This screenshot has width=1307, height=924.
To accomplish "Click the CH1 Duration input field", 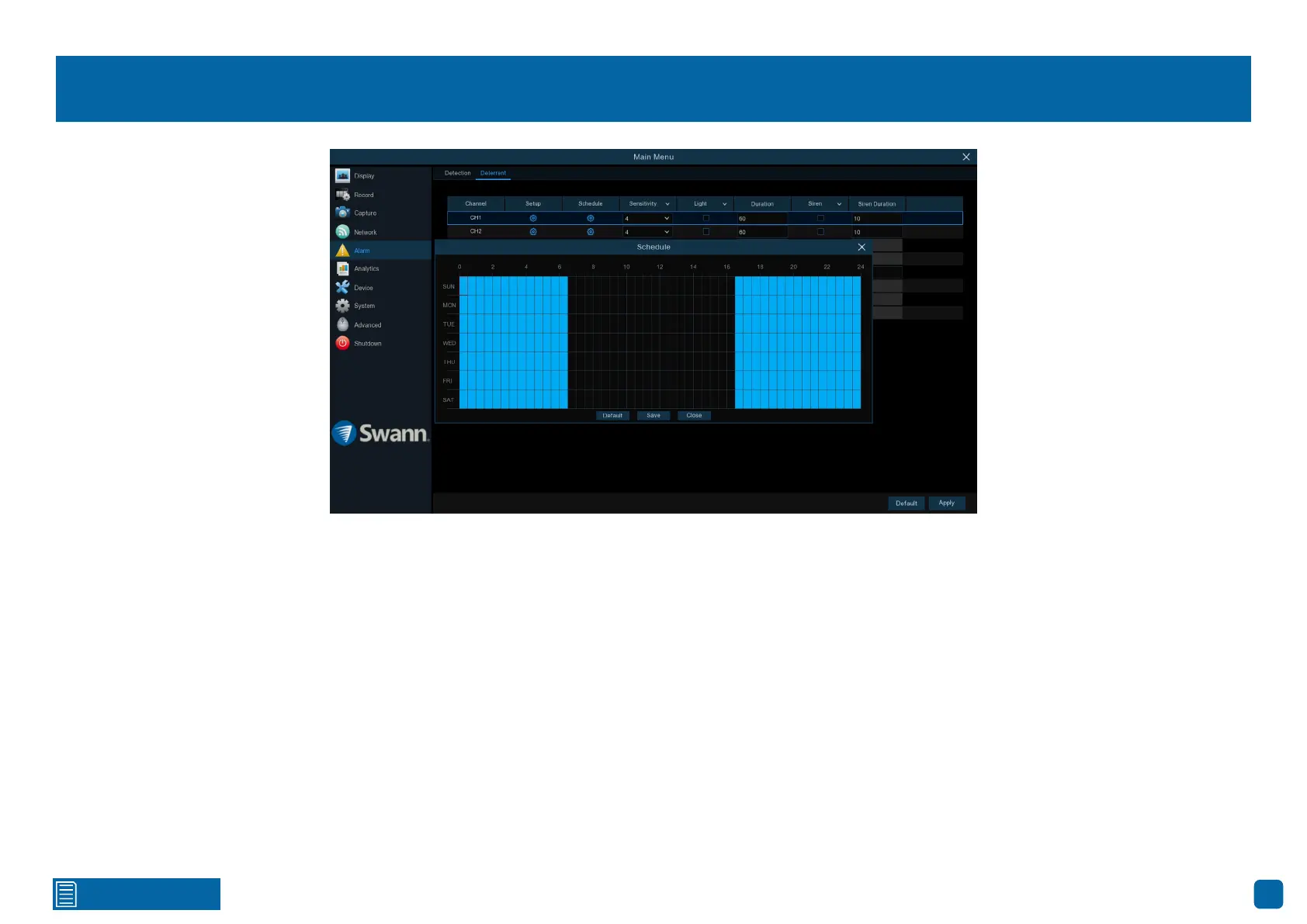I will click(x=761, y=219).
